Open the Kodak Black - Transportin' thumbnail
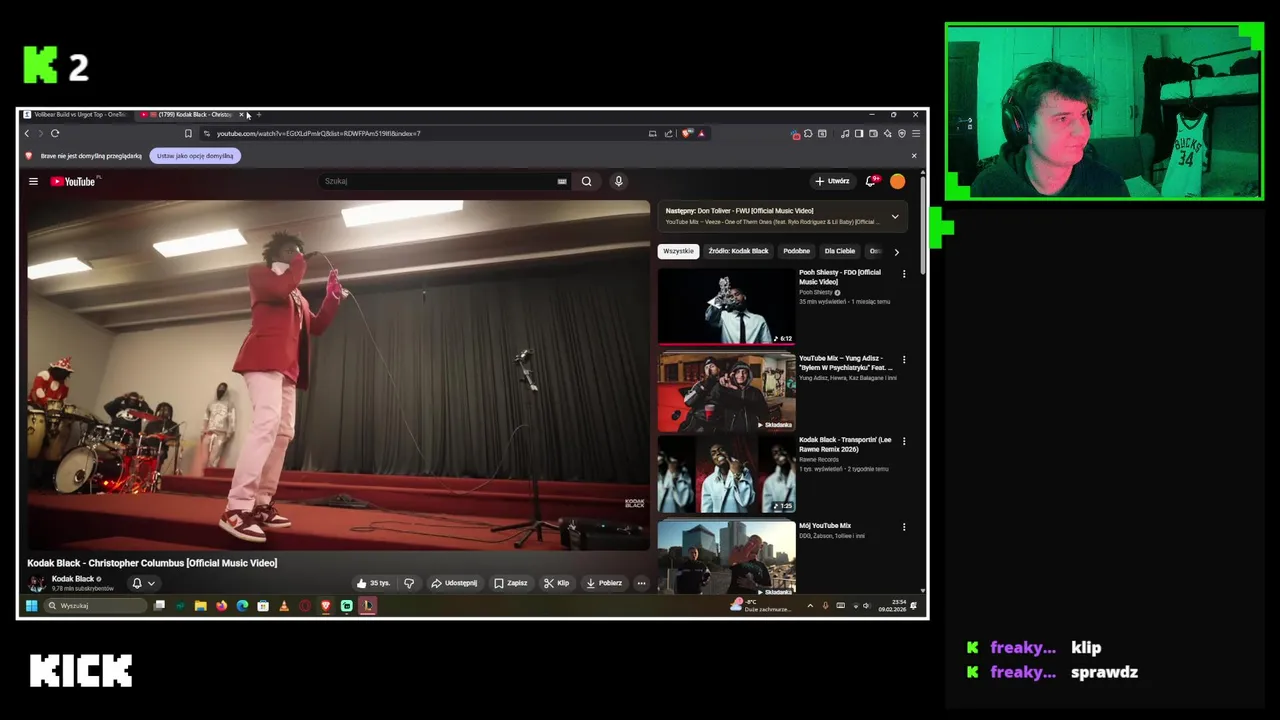 (726, 474)
